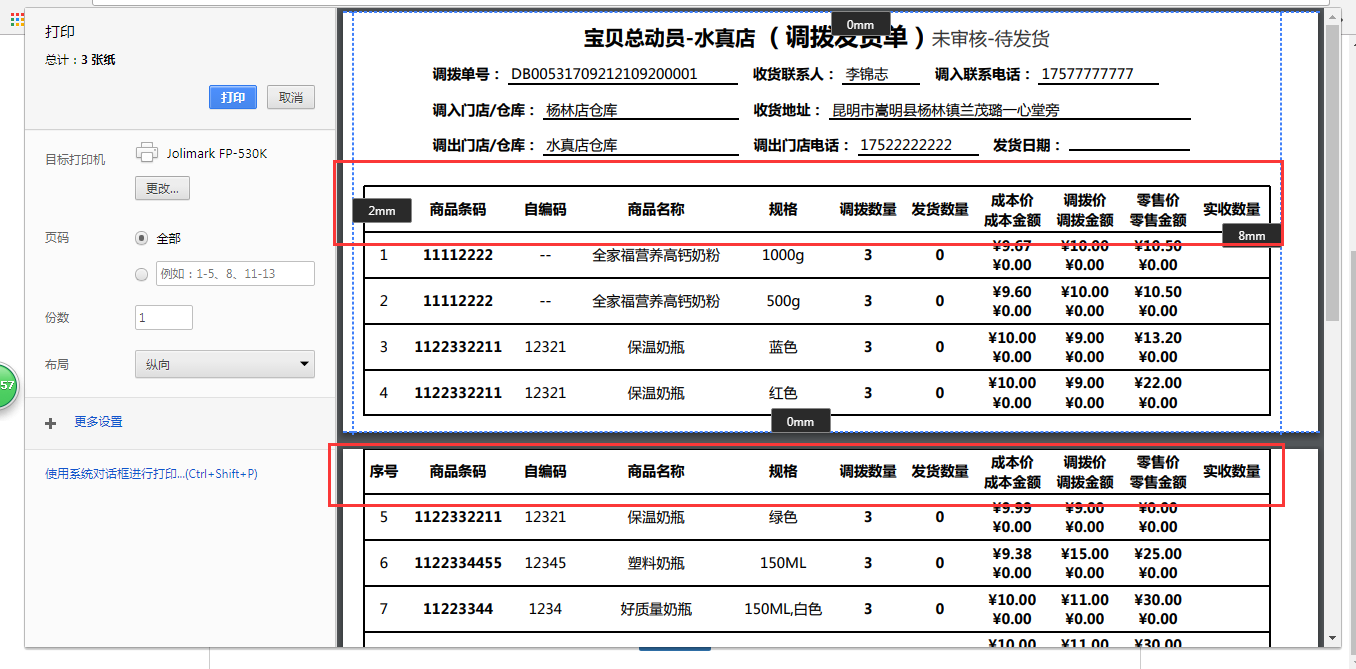
Task: Click barcode 1122334455 in row 6
Action: (x=458, y=563)
